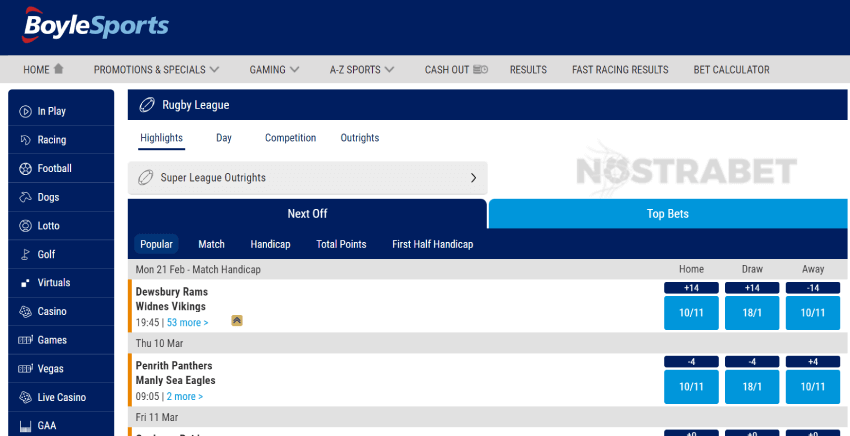Click the Games slot icon

point(25,340)
